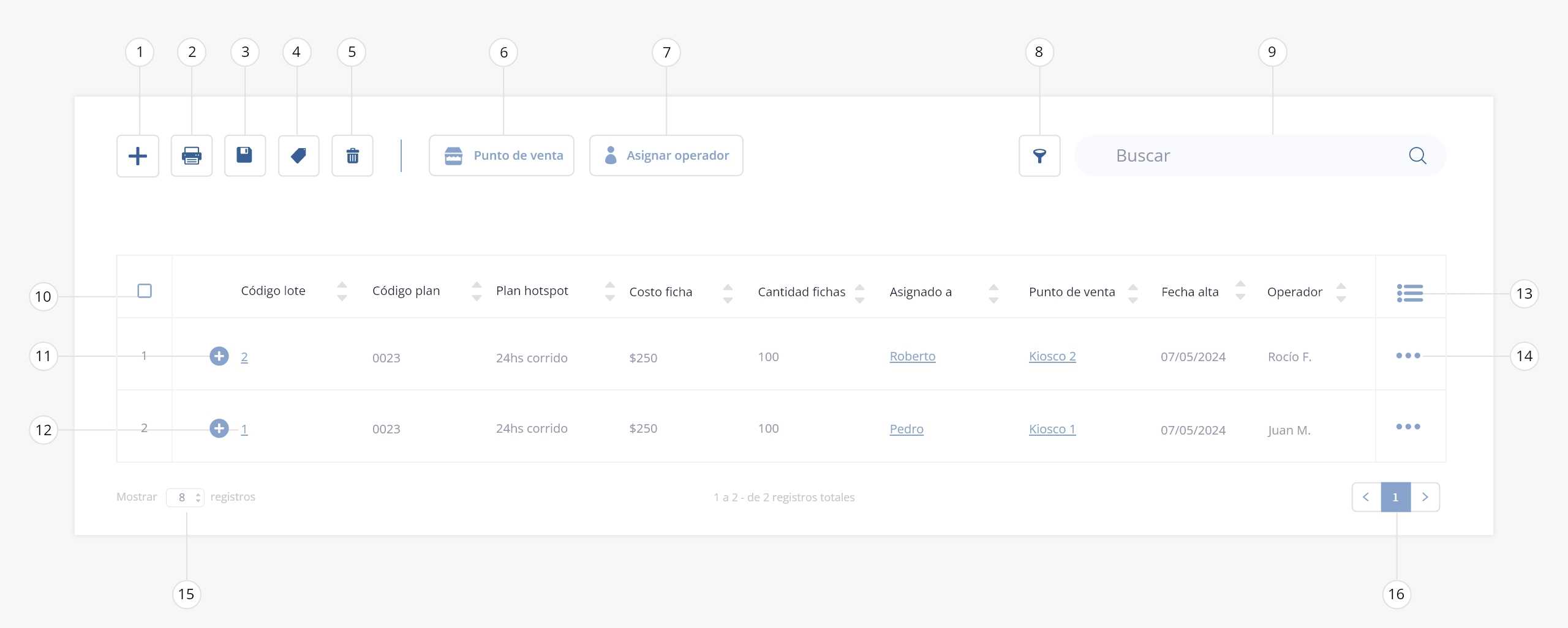Toggle the select-all checkbox in table header
This screenshot has width=1568, height=628.
click(x=145, y=291)
